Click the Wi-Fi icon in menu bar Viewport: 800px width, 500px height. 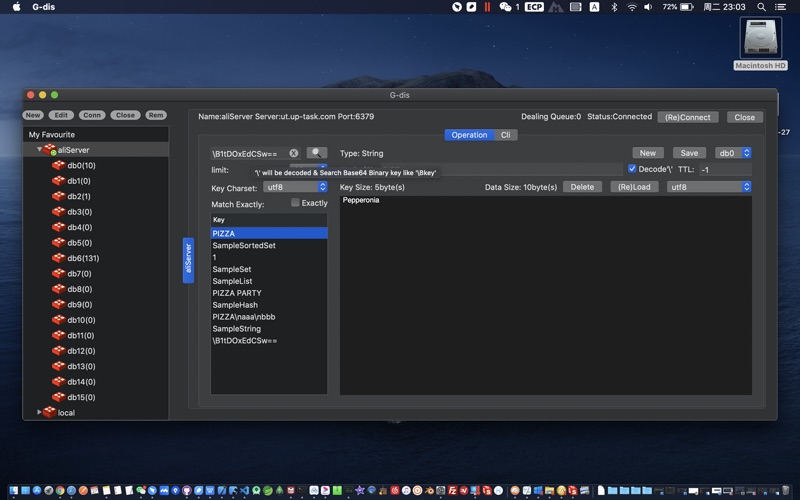coord(632,7)
